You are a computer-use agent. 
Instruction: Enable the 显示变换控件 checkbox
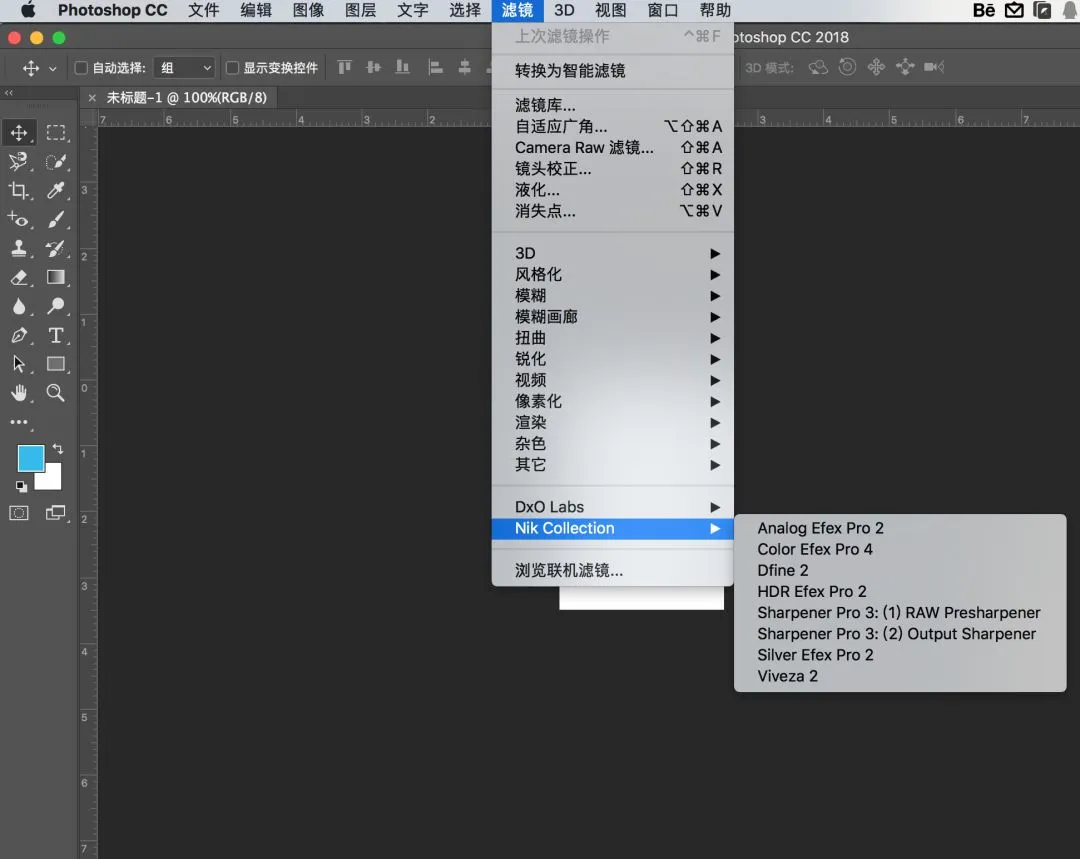click(x=232, y=68)
